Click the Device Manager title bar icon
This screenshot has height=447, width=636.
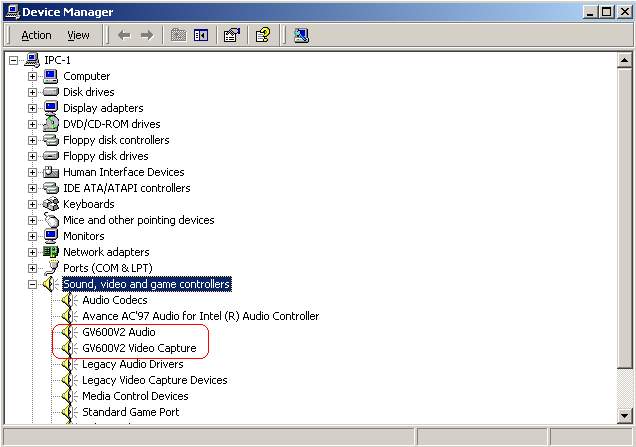pos(13,11)
